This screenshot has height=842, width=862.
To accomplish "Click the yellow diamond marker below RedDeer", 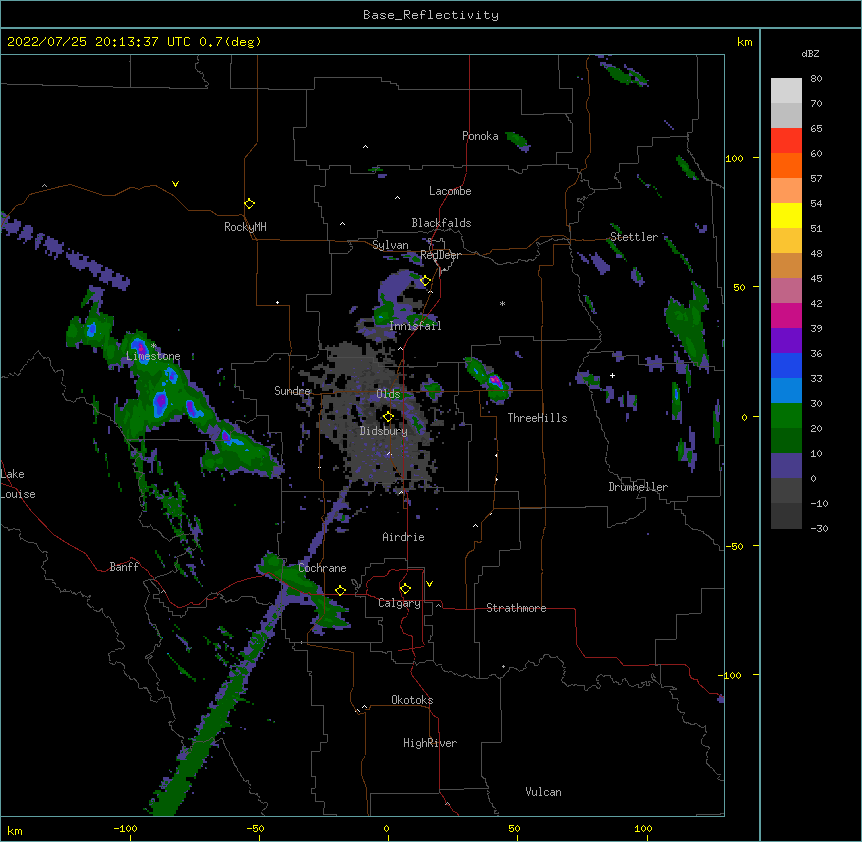I will point(425,281).
